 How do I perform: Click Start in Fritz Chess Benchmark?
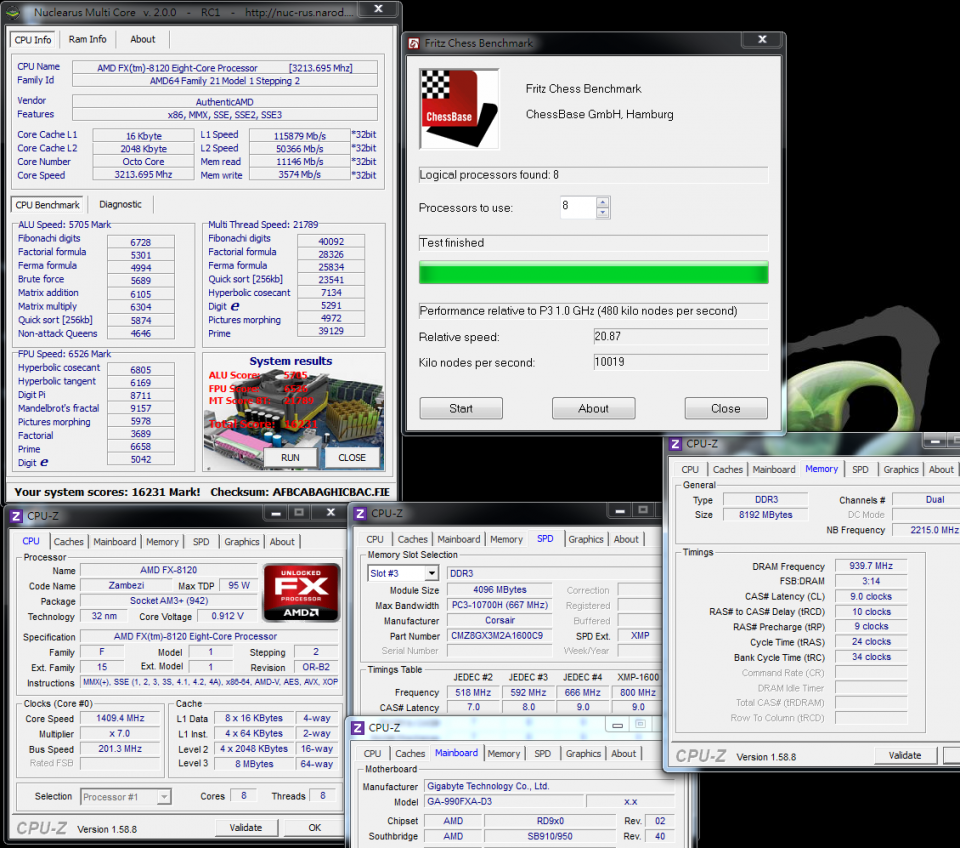click(460, 408)
